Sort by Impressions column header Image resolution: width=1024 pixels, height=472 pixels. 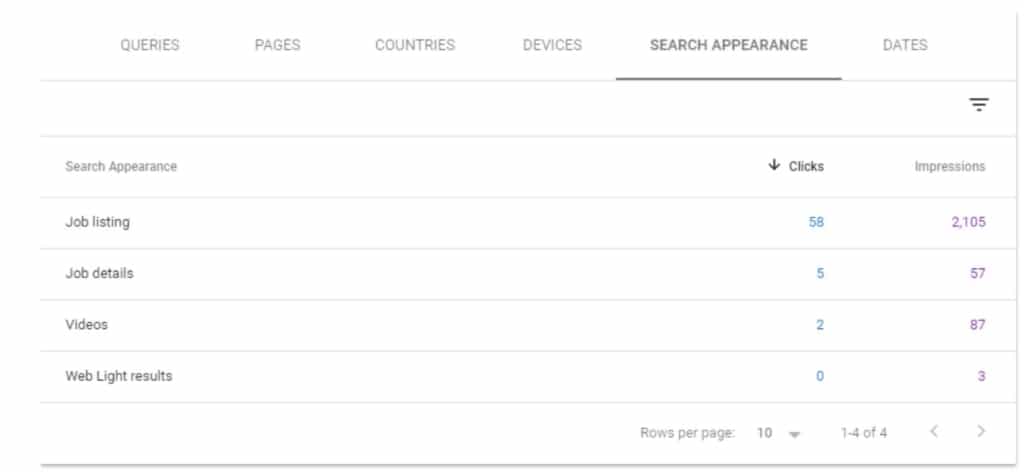click(x=949, y=167)
